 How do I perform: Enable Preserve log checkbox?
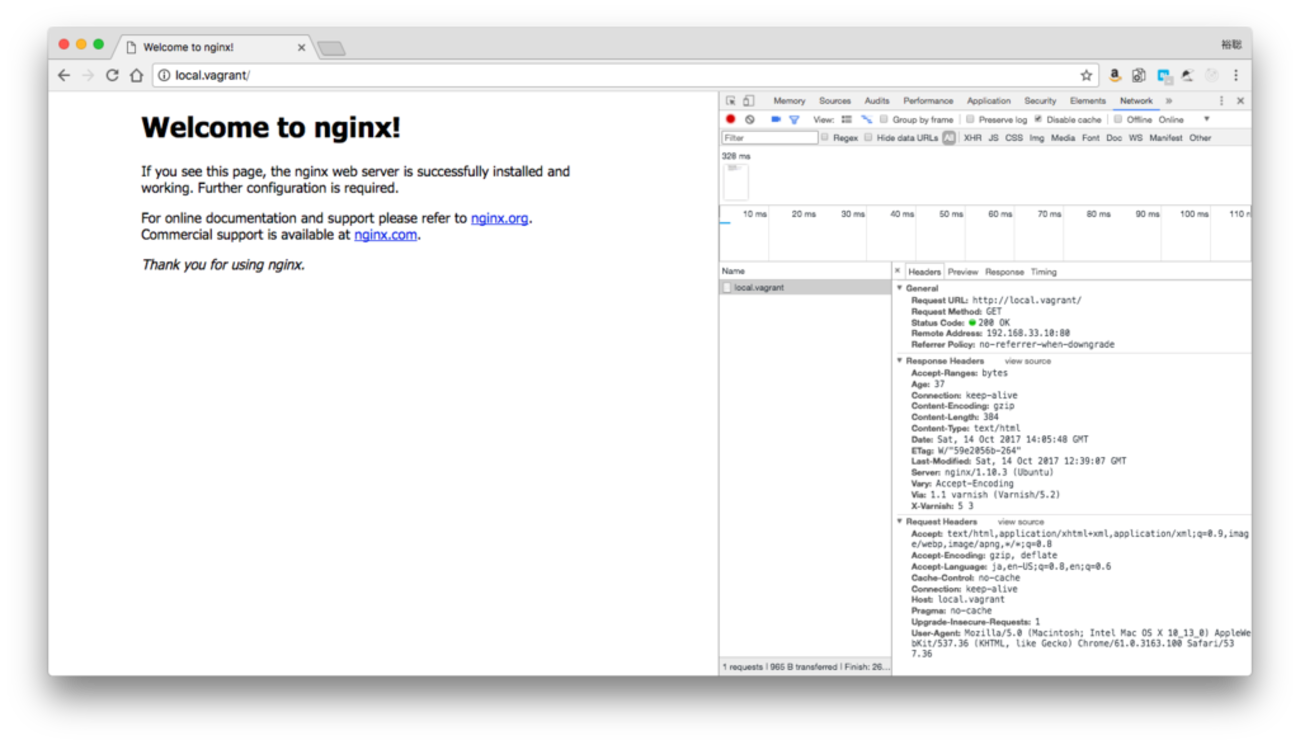click(x=970, y=119)
